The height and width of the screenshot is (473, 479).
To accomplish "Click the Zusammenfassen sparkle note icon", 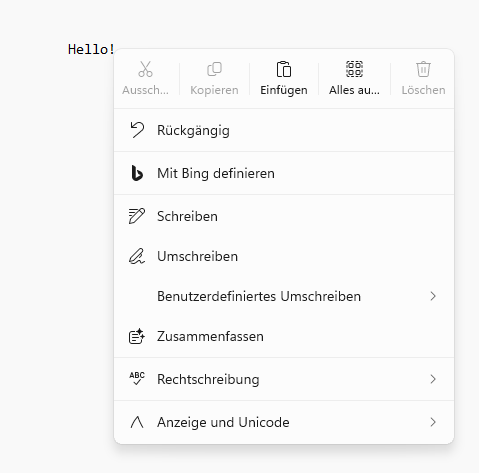I will tap(137, 336).
